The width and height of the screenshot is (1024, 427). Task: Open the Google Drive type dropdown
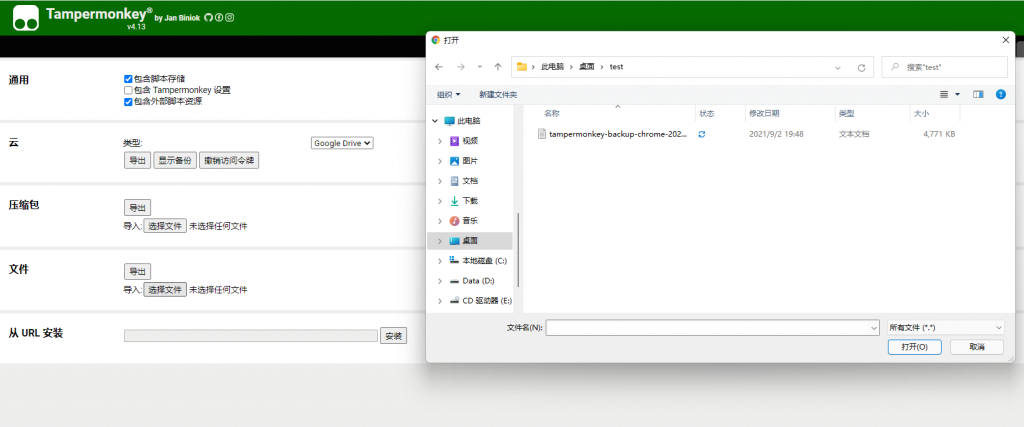(x=342, y=143)
